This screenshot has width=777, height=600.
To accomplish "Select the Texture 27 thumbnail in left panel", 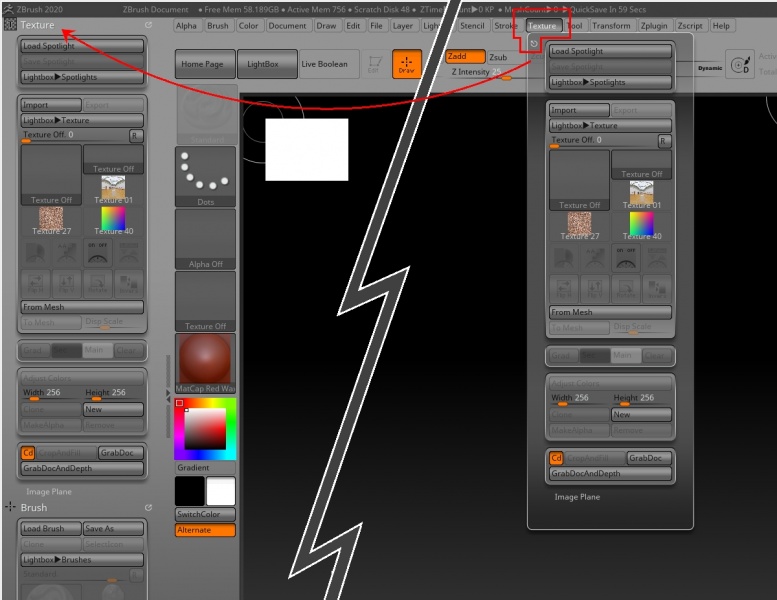I will coord(51,220).
